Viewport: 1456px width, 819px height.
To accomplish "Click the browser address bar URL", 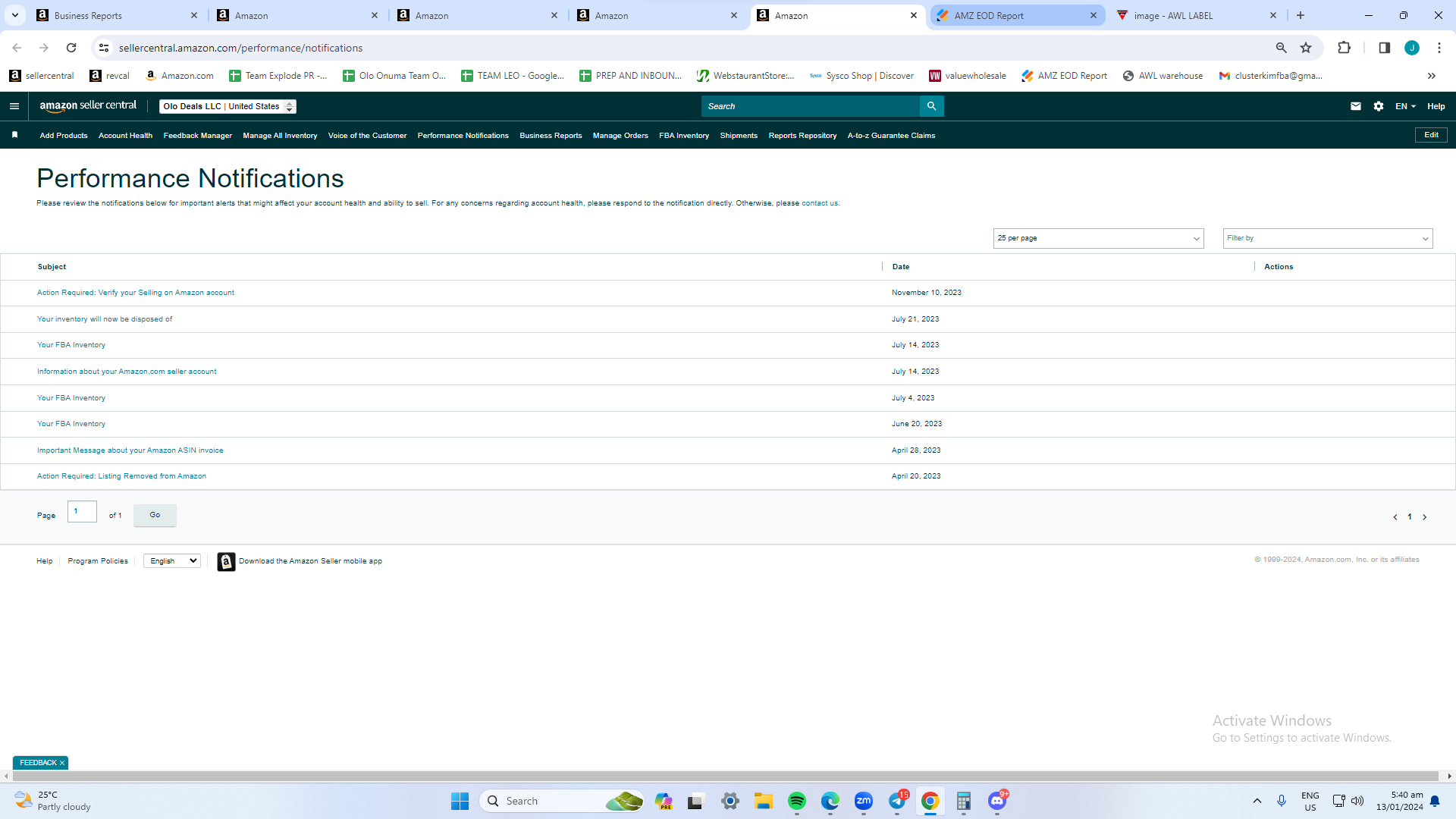I will (x=240, y=48).
